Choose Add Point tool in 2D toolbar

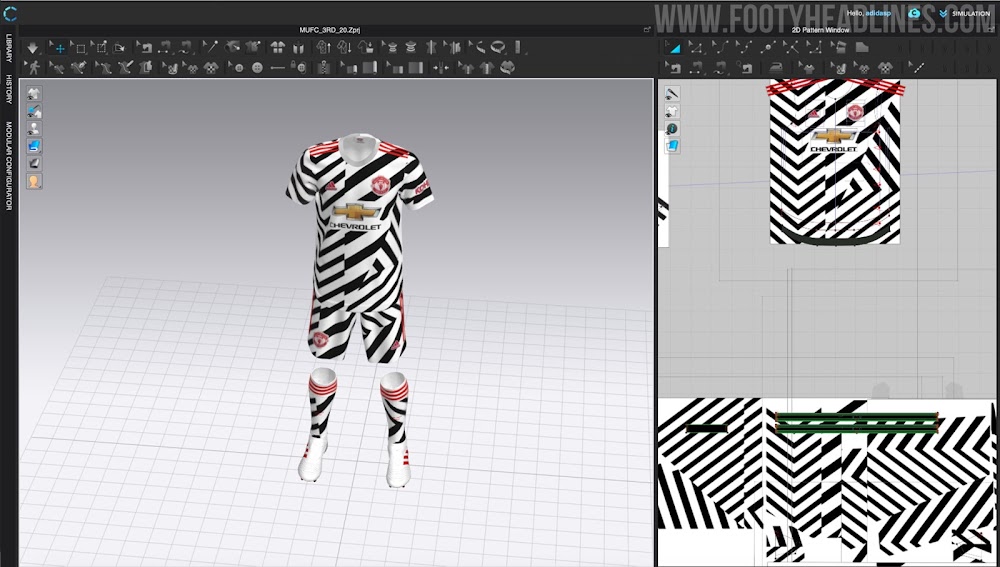click(768, 48)
